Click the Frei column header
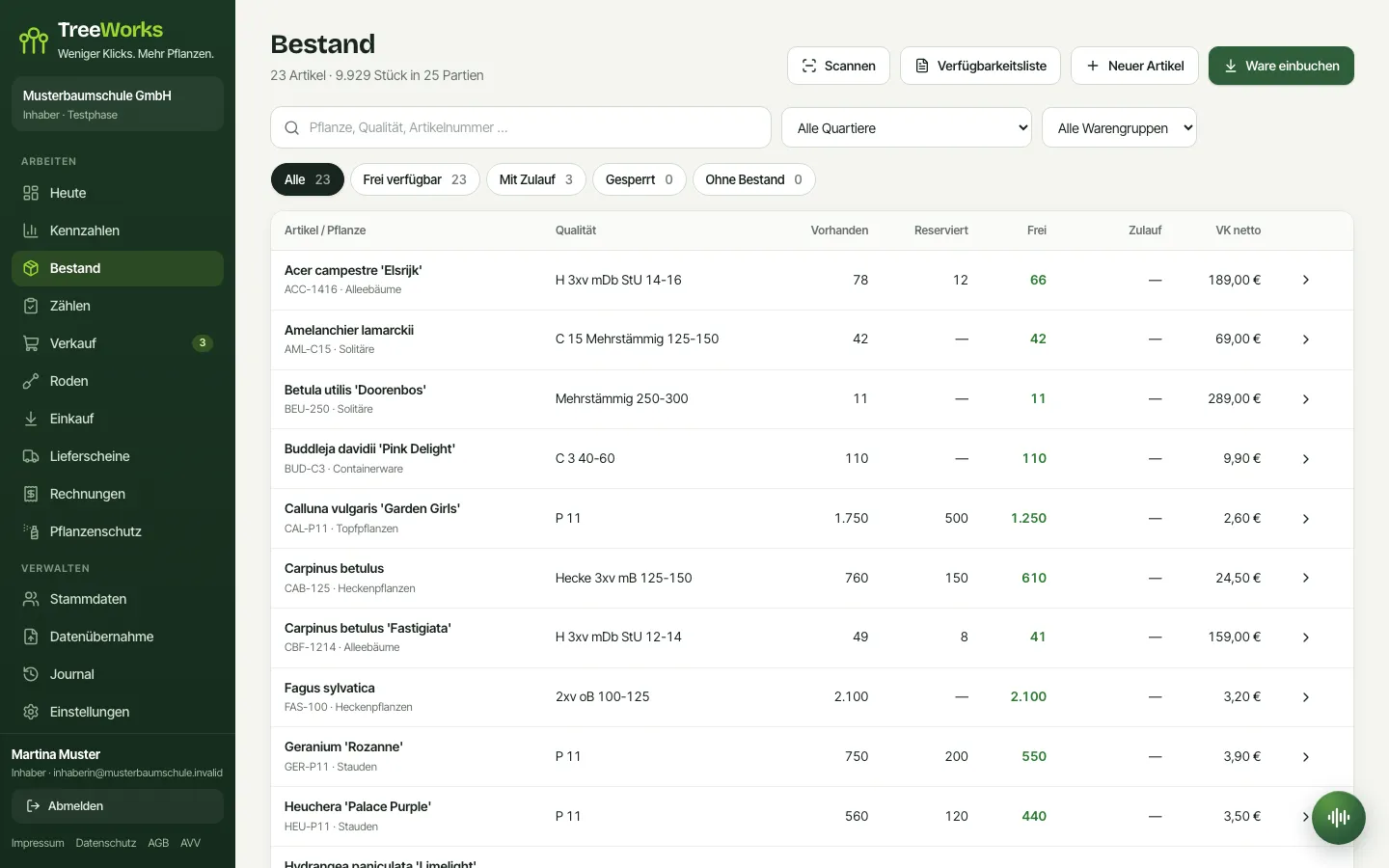Viewport: 1389px width, 868px height. click(1037, 231)
